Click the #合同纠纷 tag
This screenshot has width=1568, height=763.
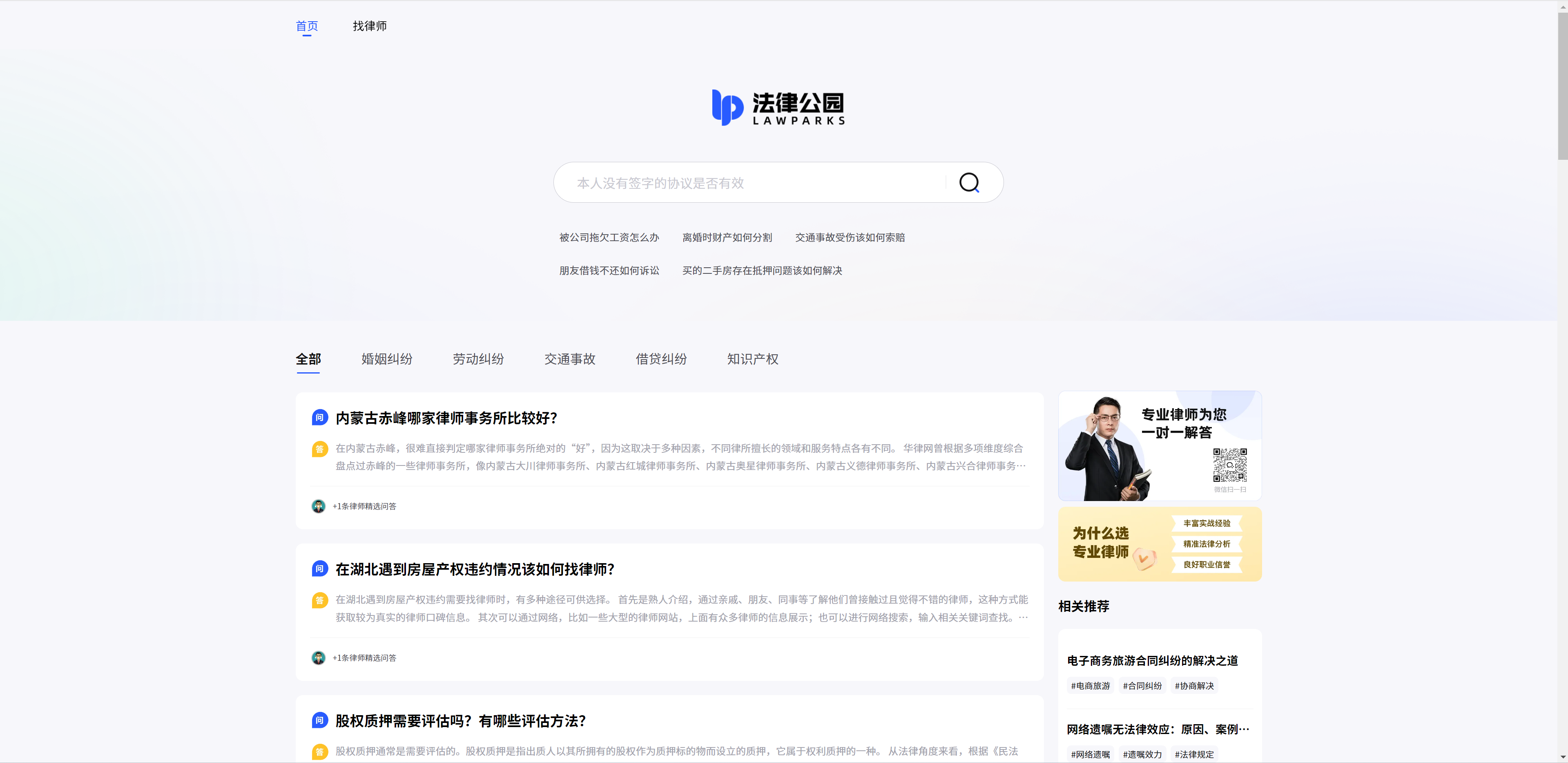point(1142,686)
